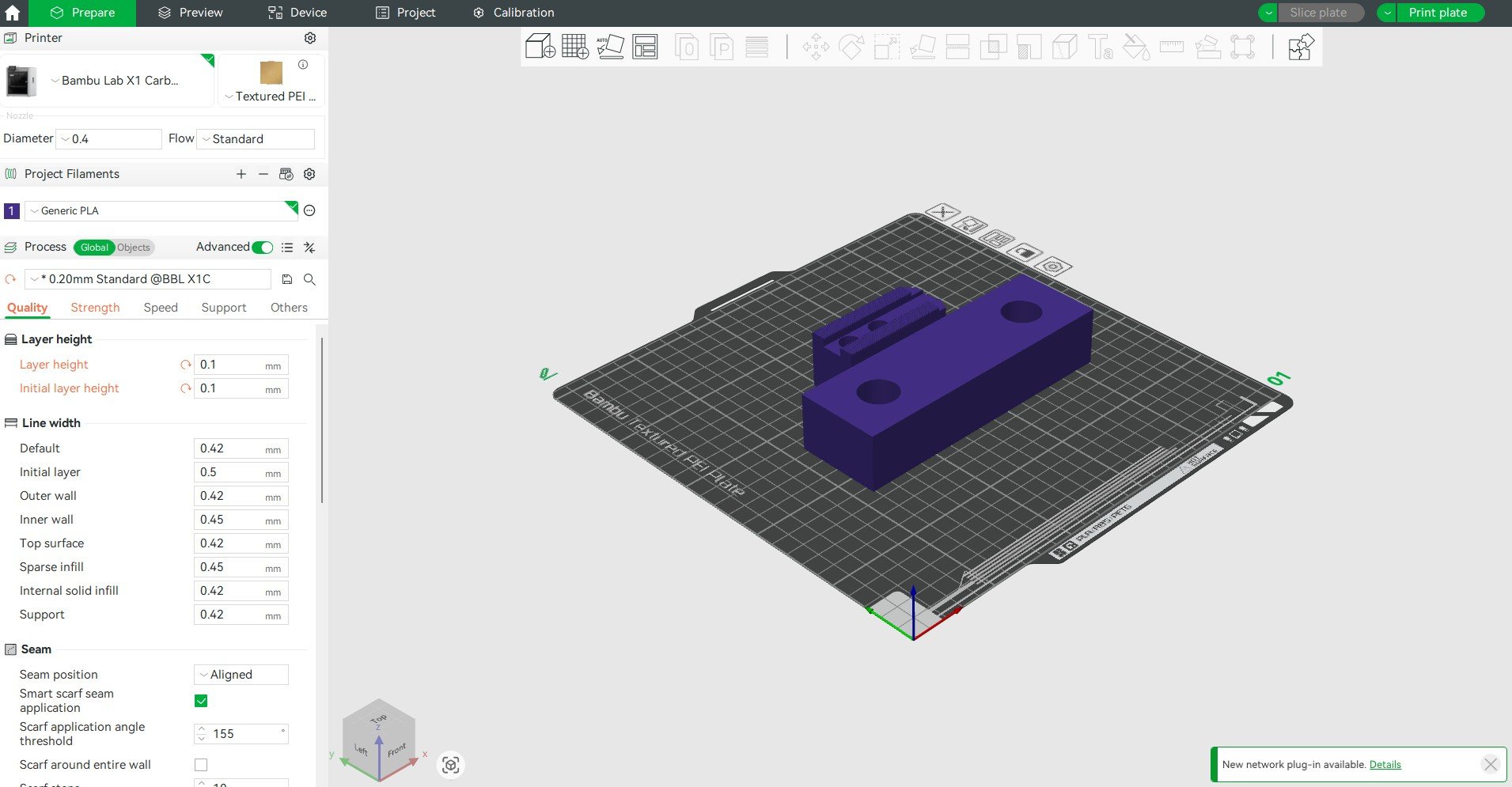
Task: Switch to the Strength settings tab
Action: (95, 308)
